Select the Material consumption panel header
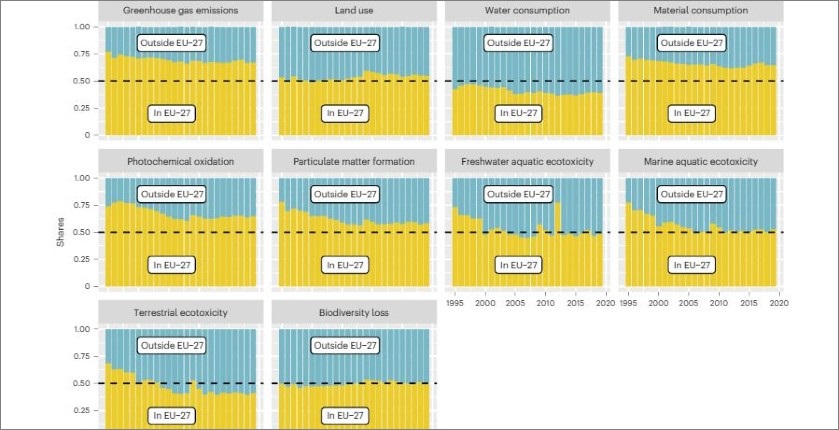 tap(702, 11)
